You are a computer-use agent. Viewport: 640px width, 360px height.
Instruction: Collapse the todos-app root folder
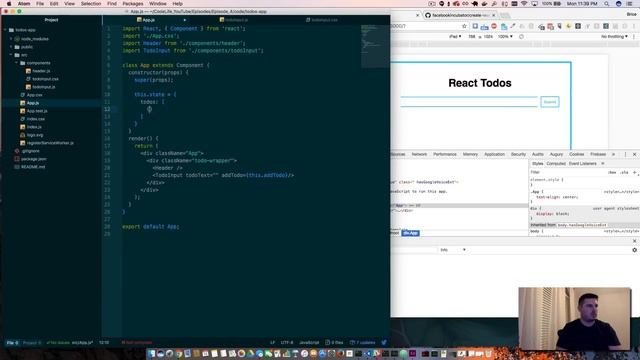[x=25, y=30]
